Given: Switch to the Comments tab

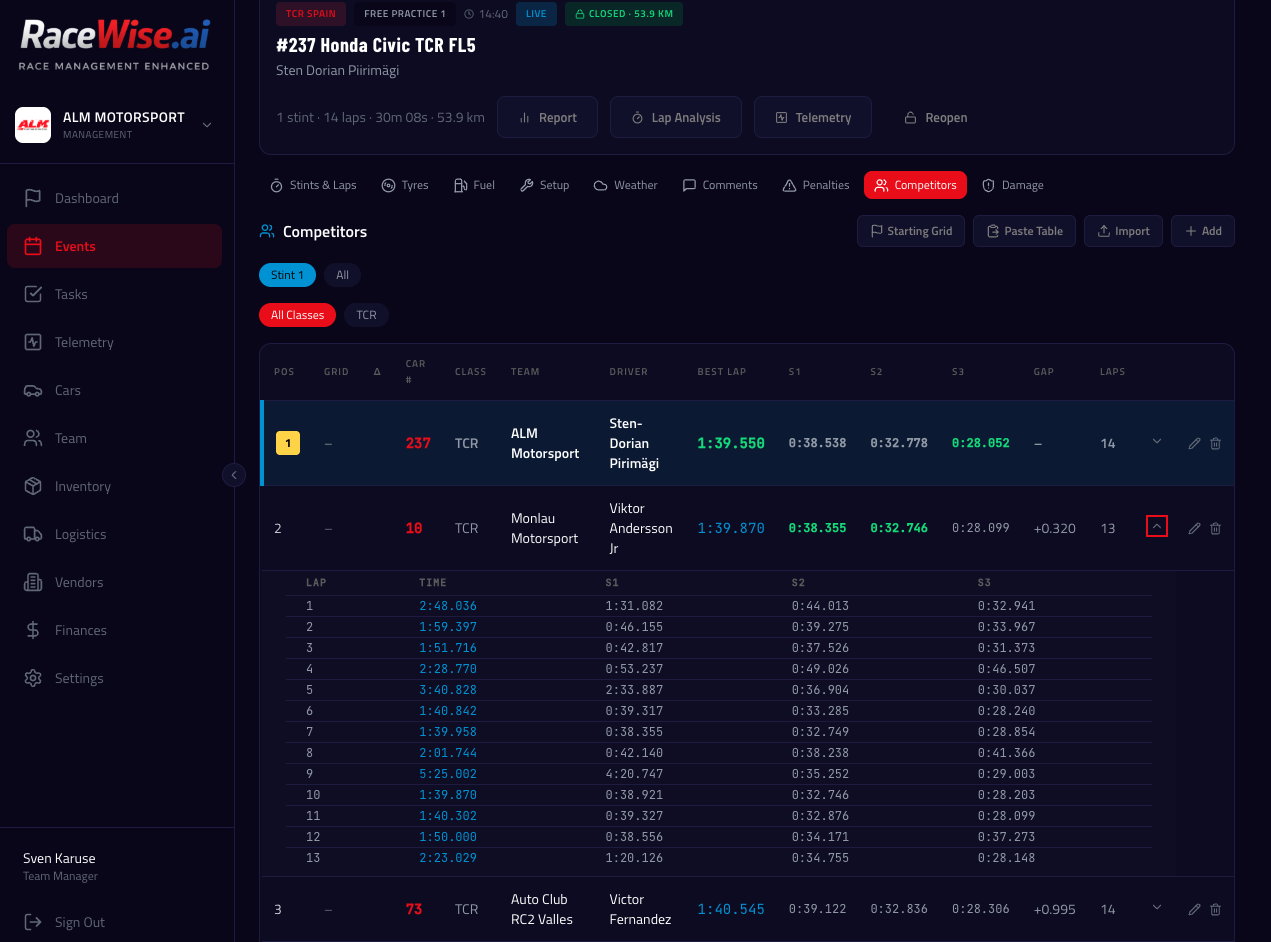Looking at the screenshot, I should (x=720, y=185).
